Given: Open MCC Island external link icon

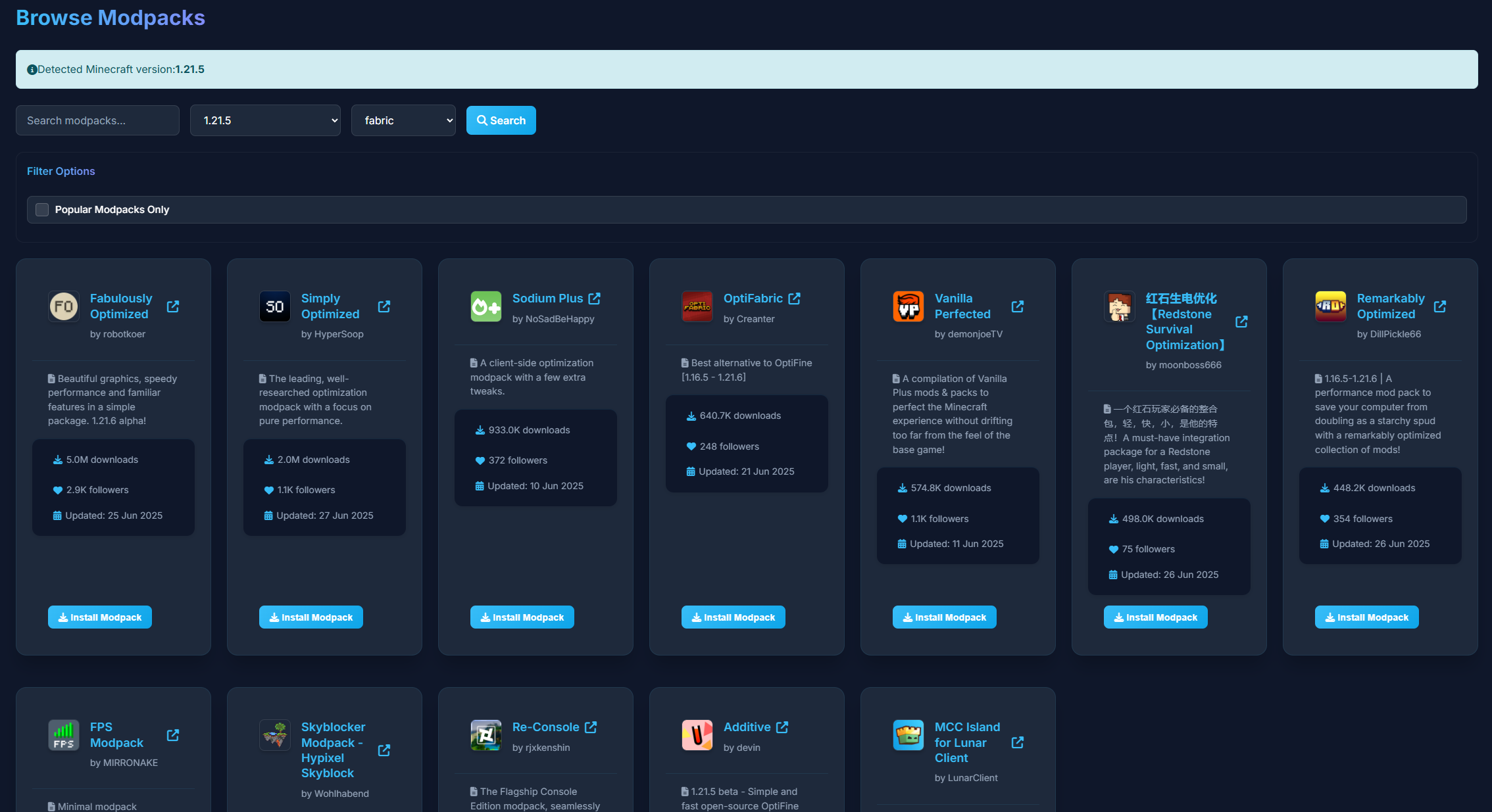Looking at the screenshot, I should coord(1018,742).
